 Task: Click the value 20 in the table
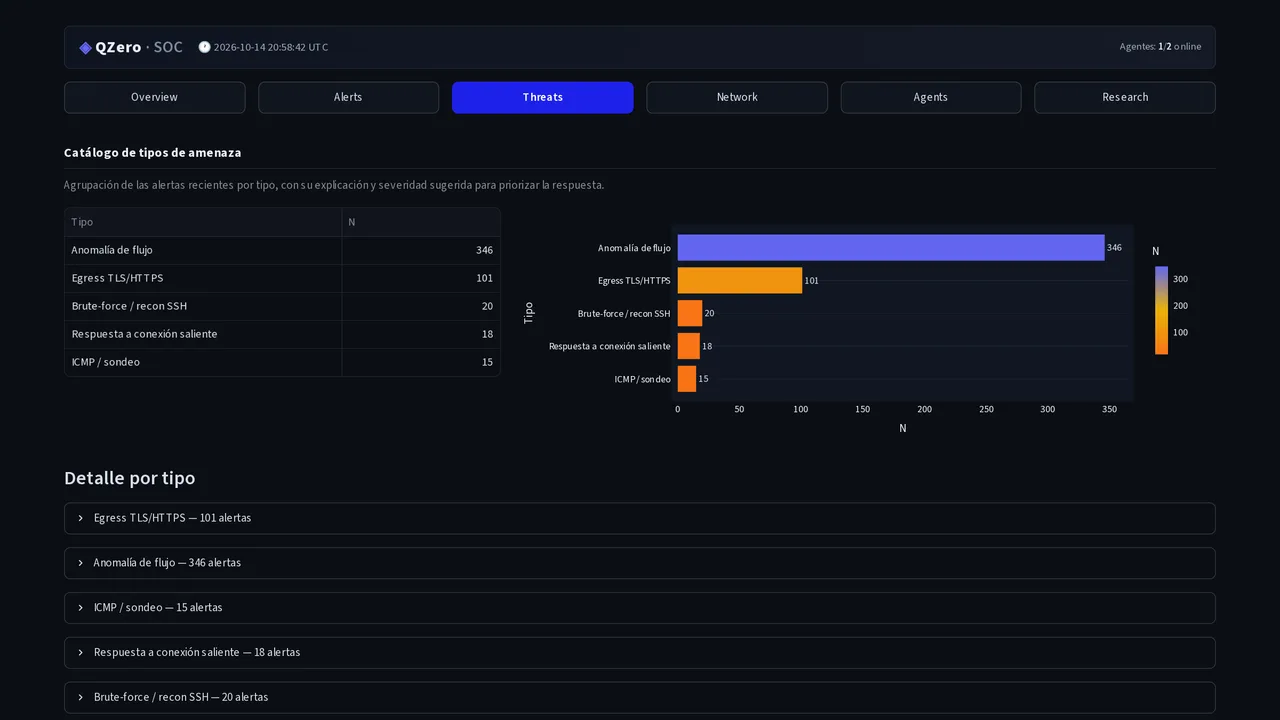[x=421, y=306]
